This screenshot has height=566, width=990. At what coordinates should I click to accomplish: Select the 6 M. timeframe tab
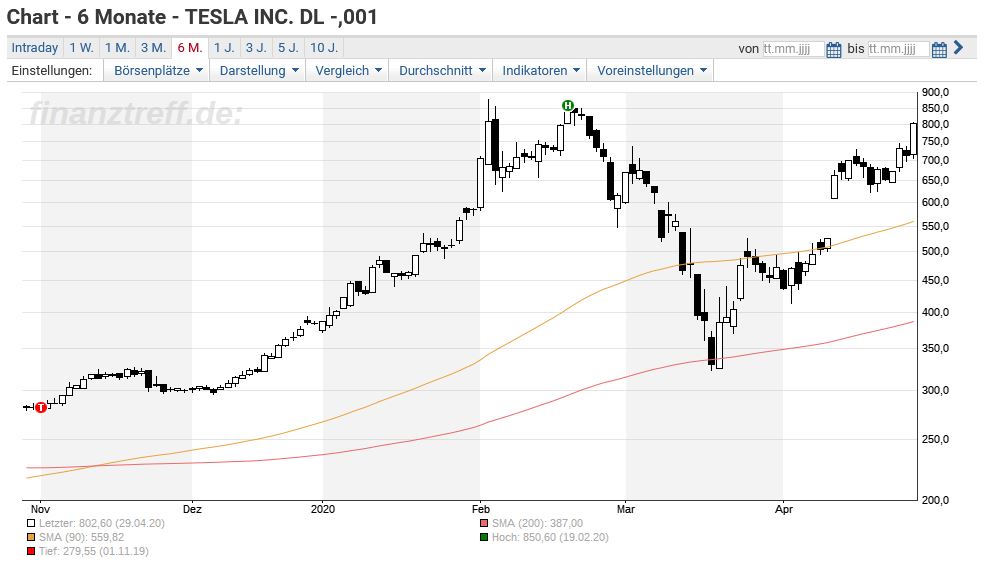pyautogui.click(x=190, y=48)
